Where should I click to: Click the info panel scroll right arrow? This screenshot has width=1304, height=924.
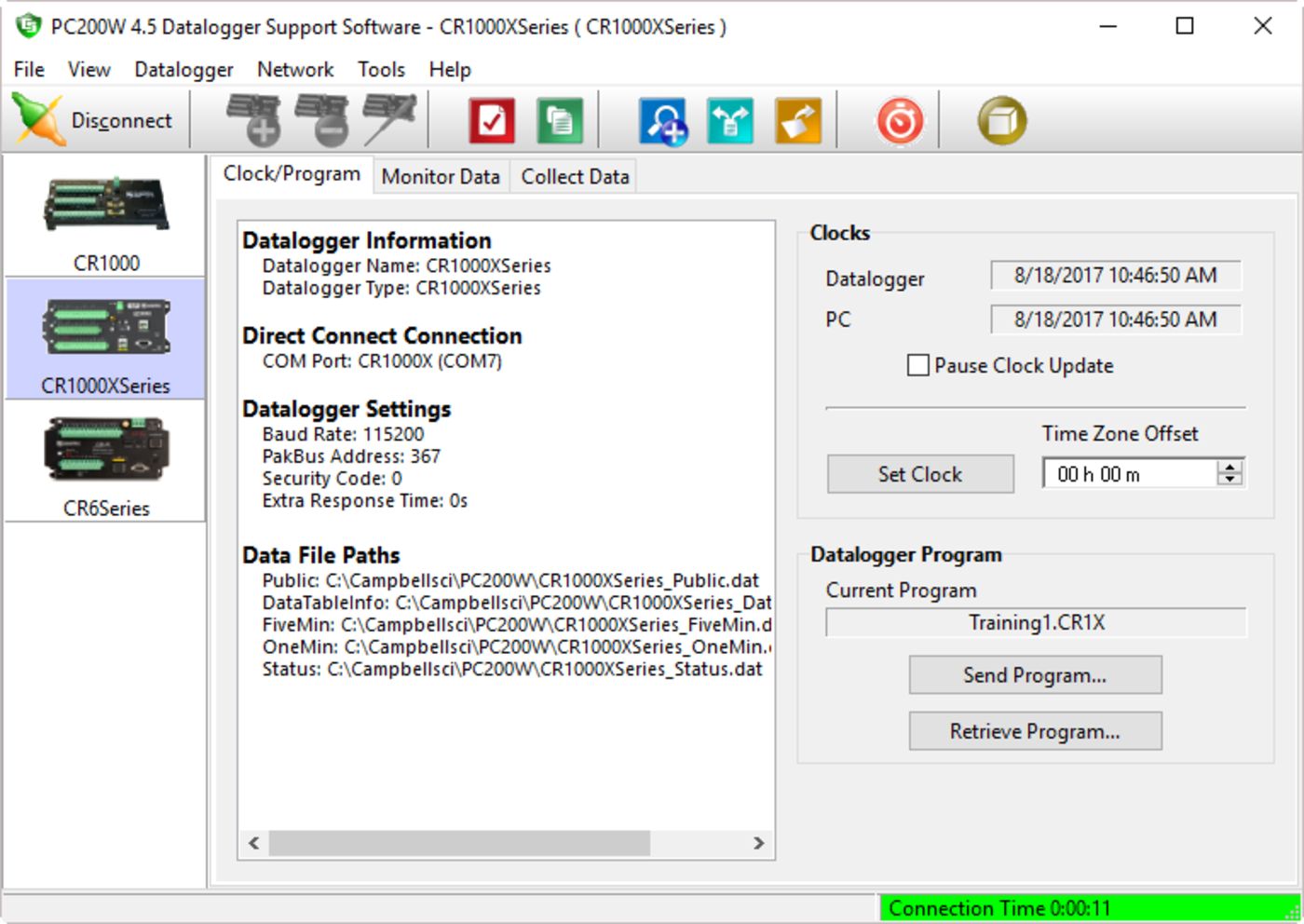coord(759,843)
